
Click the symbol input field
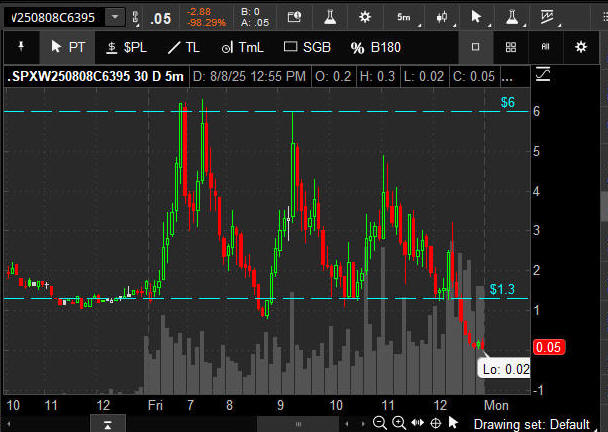(55, 17)
